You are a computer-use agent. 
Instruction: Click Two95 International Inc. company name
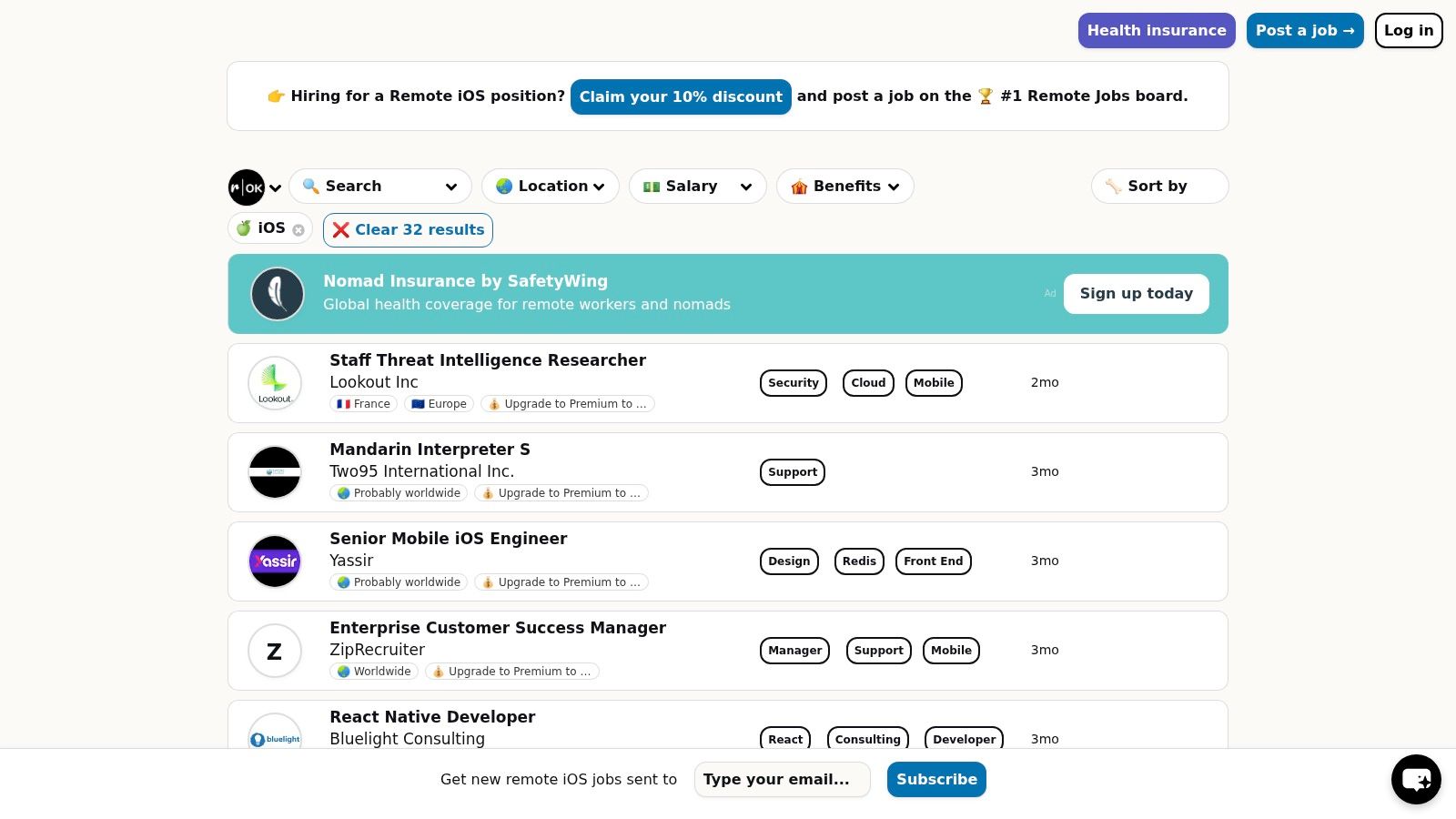[x=422, y=471]
